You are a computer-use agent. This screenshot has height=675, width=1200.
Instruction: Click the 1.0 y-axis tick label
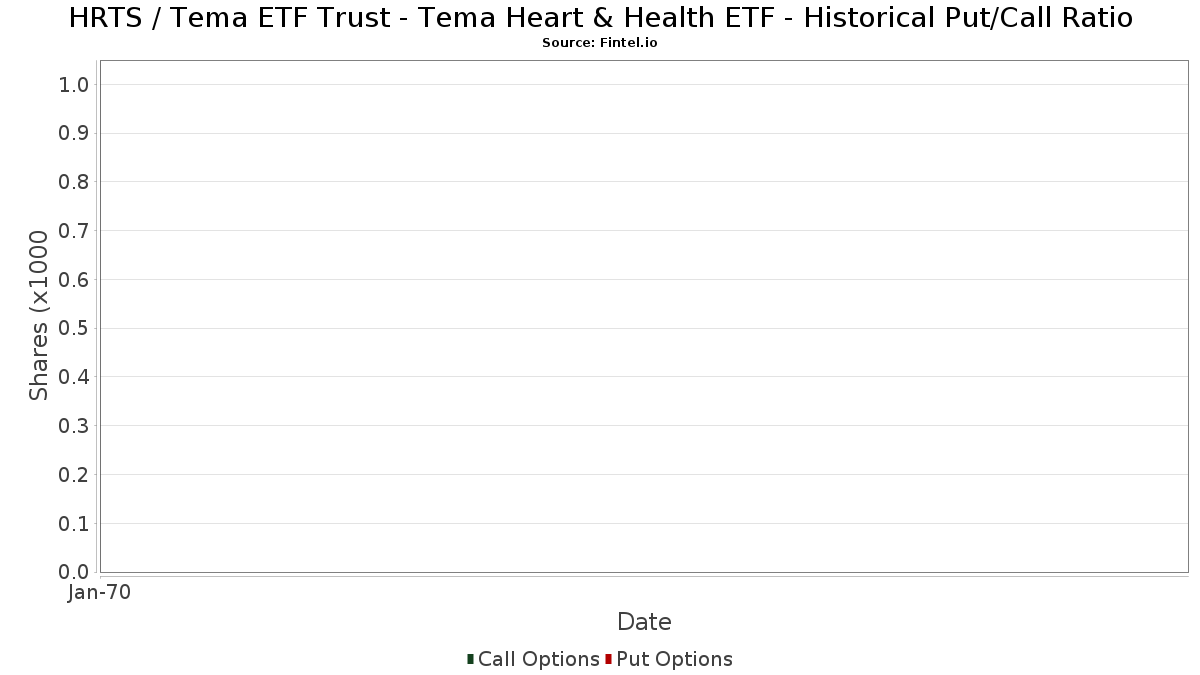pyautogui.click(x=75, y=85)
